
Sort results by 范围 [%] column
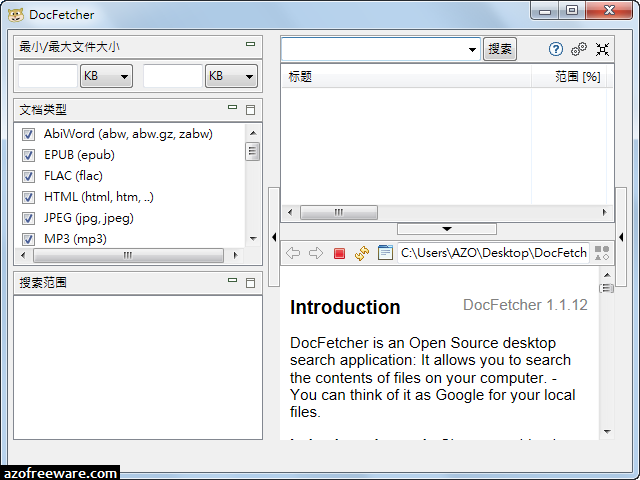pos(569,76)
